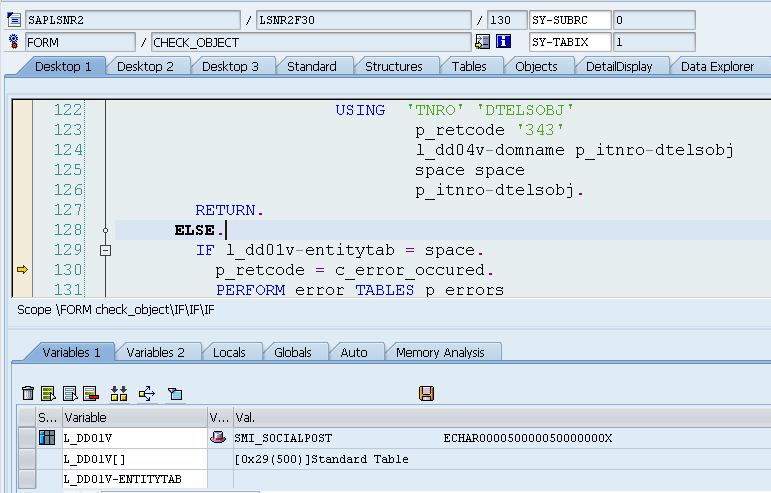Click the blue info icon beside CHECK_OBJECT
The height and width of the screenshot is (493, 771).
point(504,42)
